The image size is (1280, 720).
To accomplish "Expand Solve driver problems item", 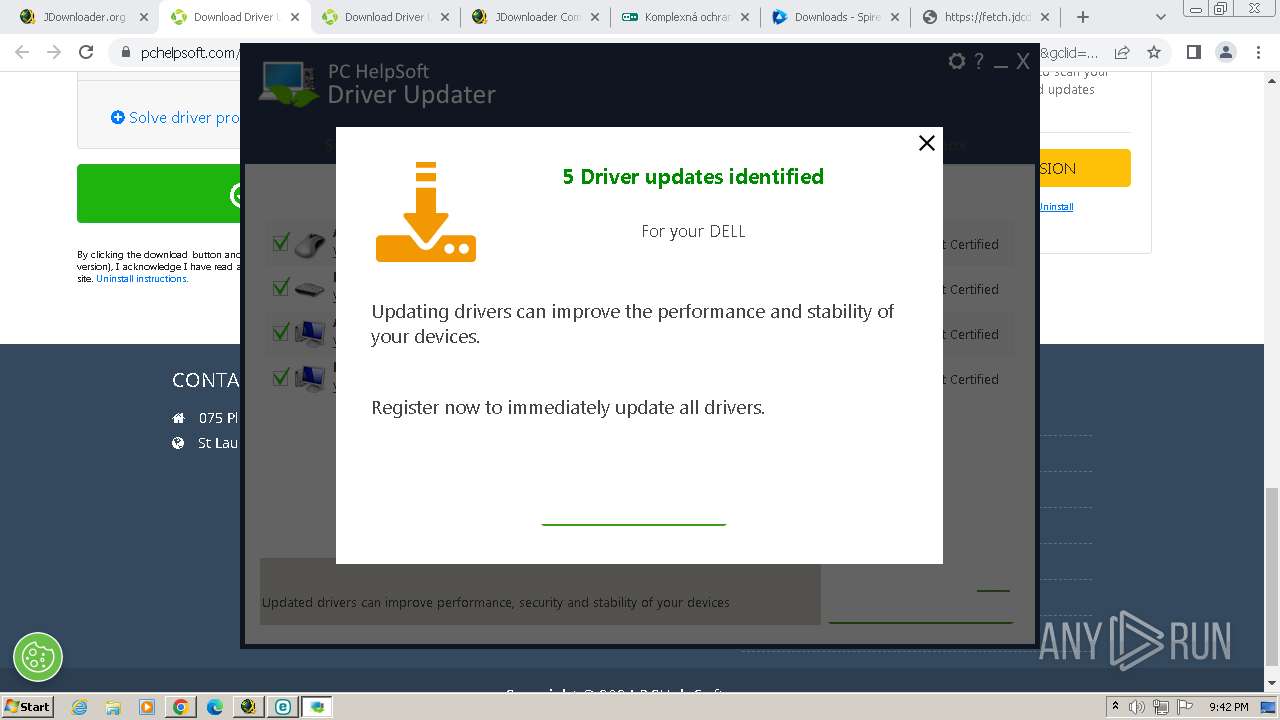I will pos(175,117).
